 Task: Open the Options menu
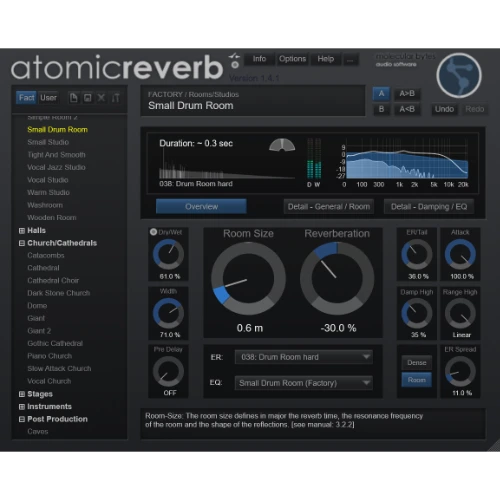pyautogui.click(x=292, y=59)
